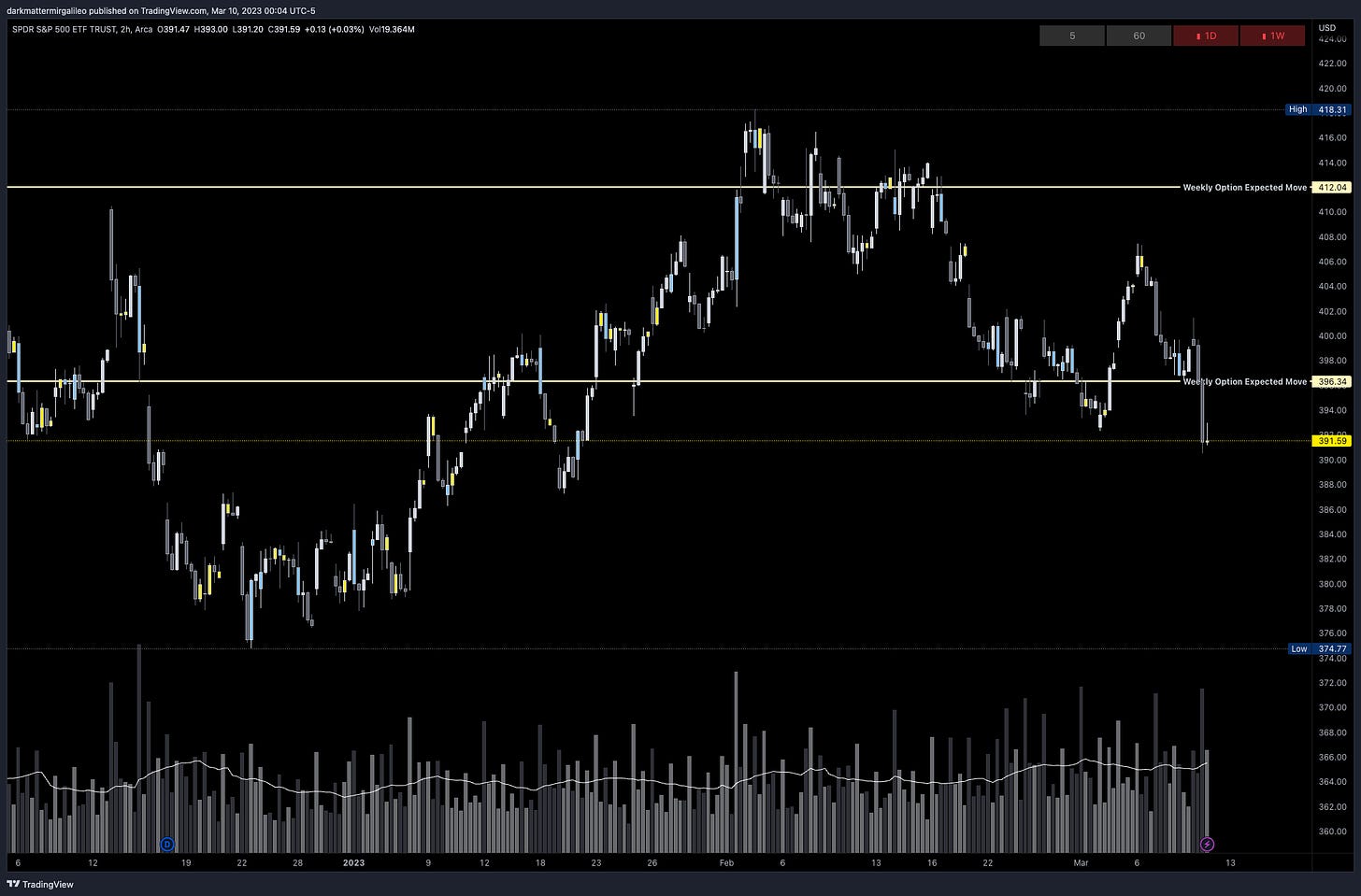Switch to the 1D timeframe button

1206,36
